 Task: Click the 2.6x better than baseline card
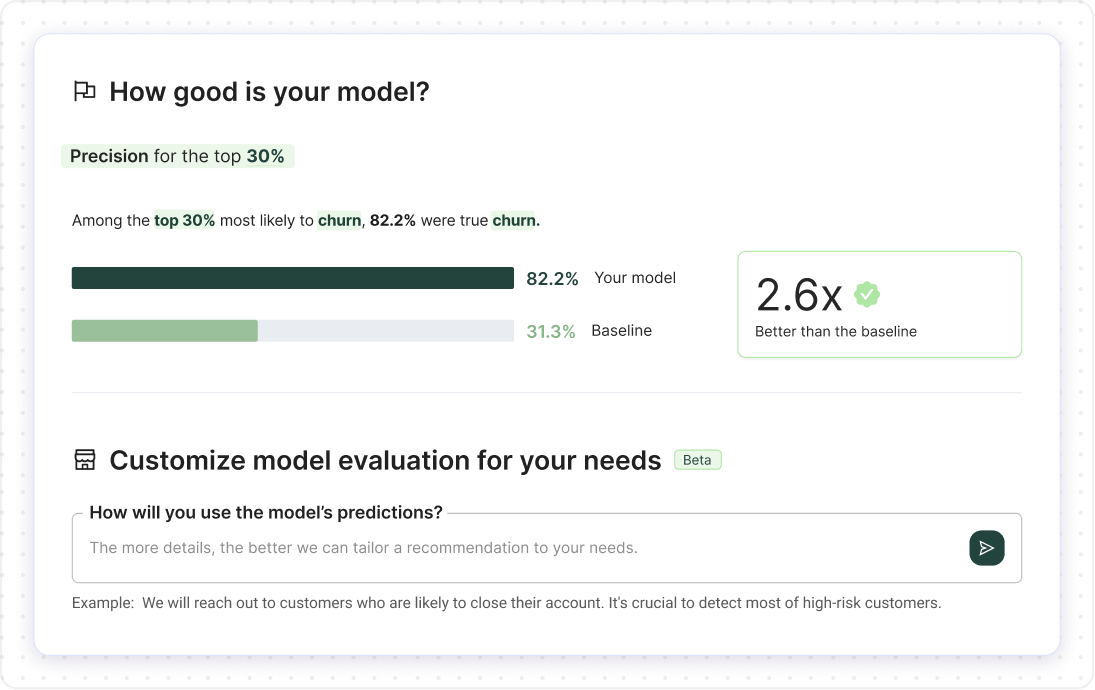tap(879, 304)
